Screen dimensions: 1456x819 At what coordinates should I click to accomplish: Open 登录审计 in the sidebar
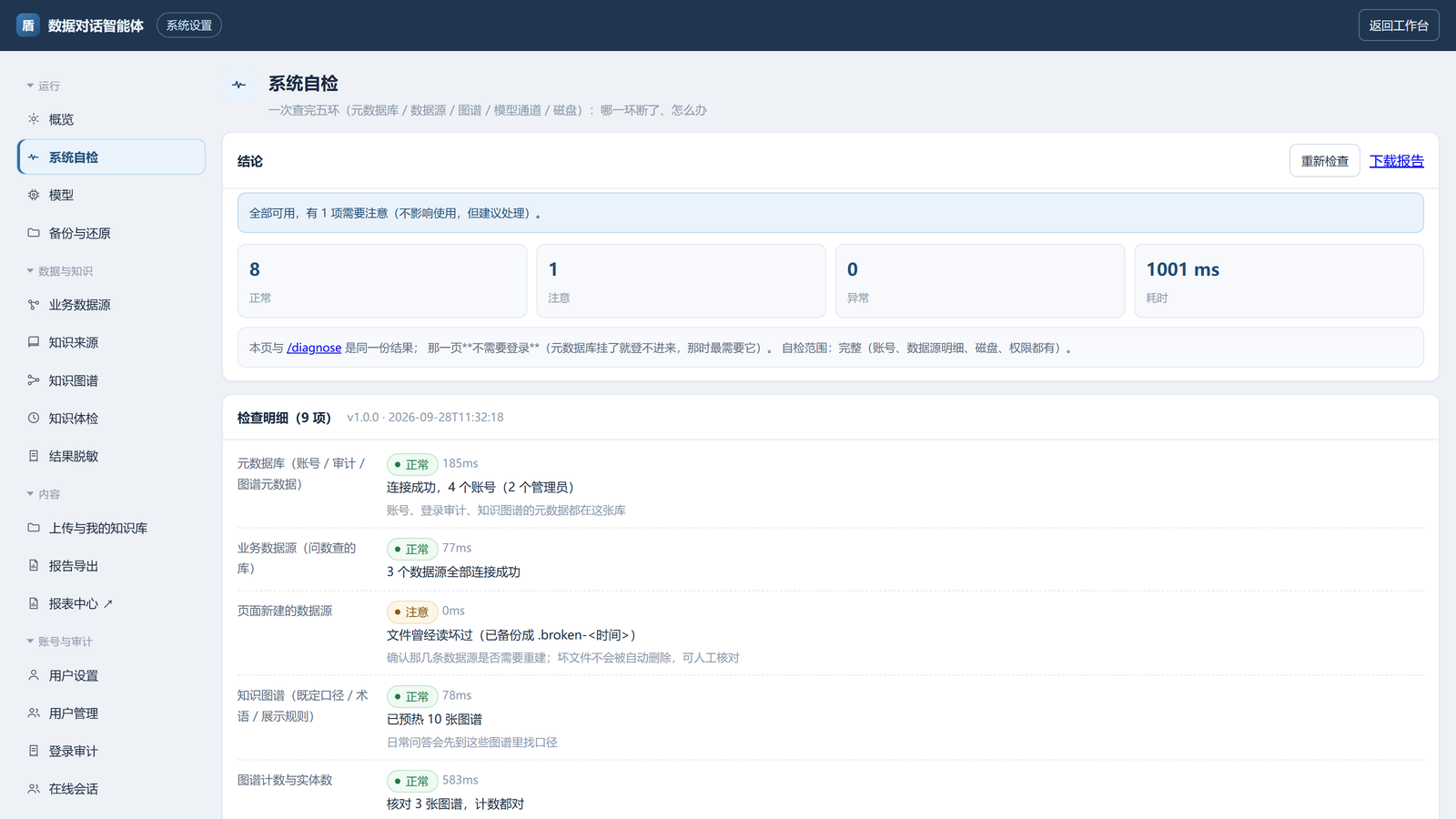coord(111,751)
